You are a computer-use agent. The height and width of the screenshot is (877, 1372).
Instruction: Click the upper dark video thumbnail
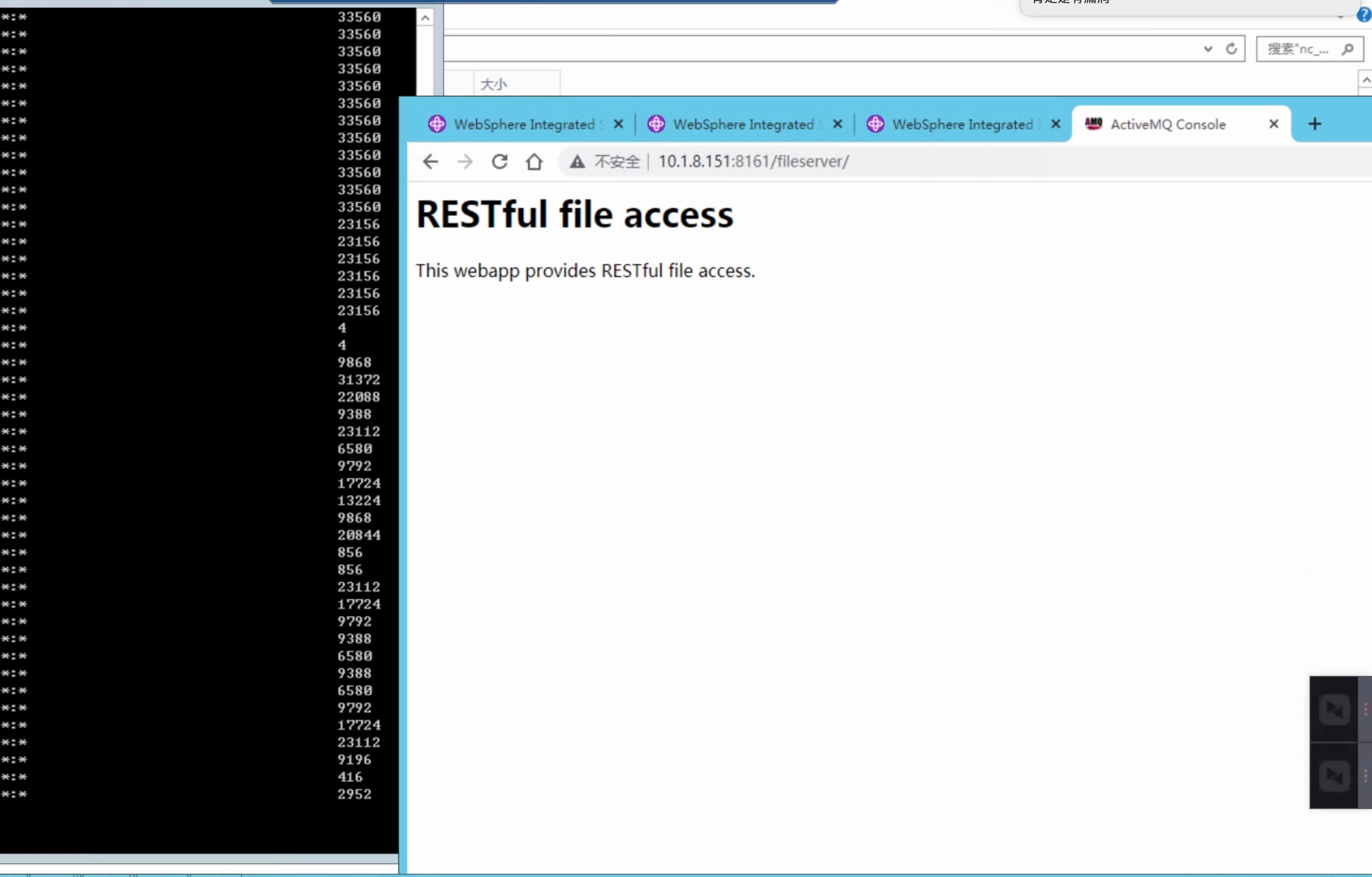(x=1334, y=710)
